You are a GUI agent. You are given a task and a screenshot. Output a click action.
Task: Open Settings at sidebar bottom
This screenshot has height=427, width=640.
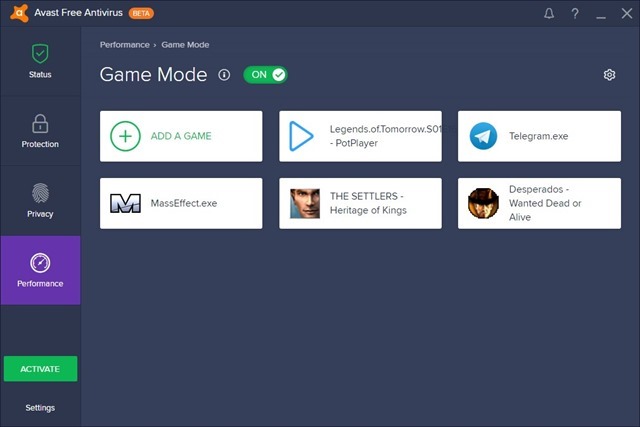(40, 408)
